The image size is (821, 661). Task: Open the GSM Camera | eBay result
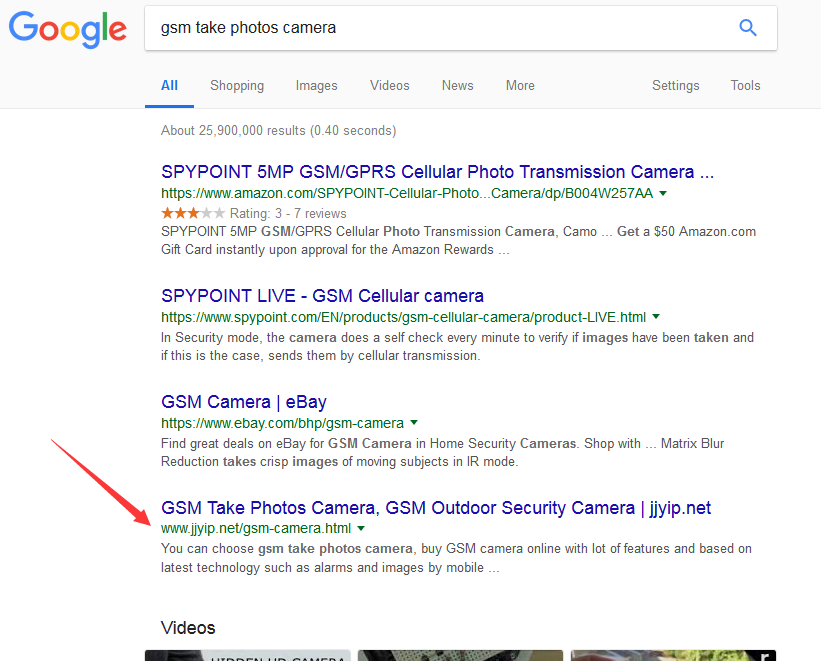point(243,402)
